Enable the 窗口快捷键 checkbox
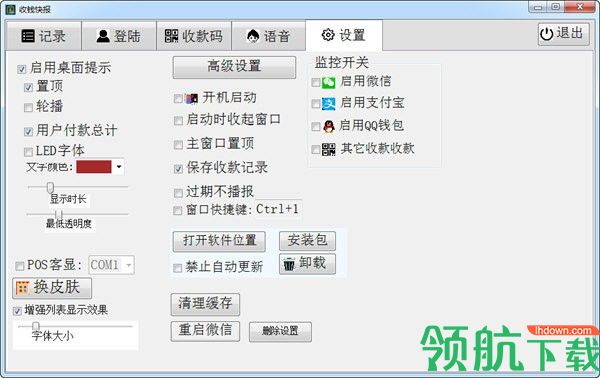This screenshot has width=600, height=378. 178,210
